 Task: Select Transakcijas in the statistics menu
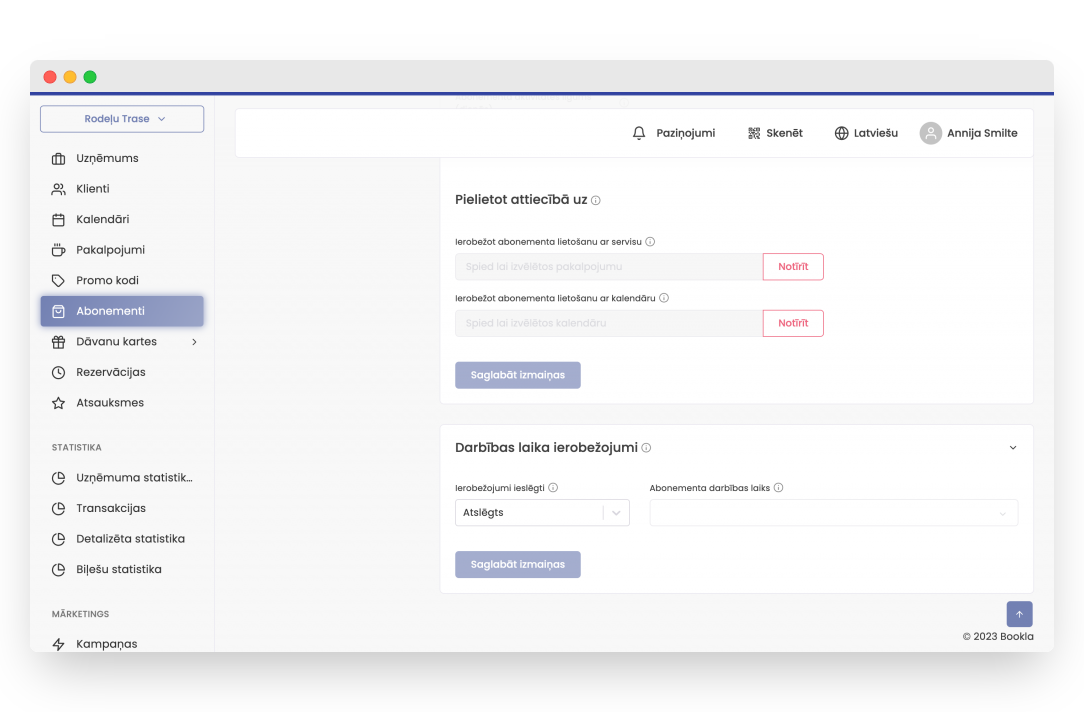coord(110,508)
